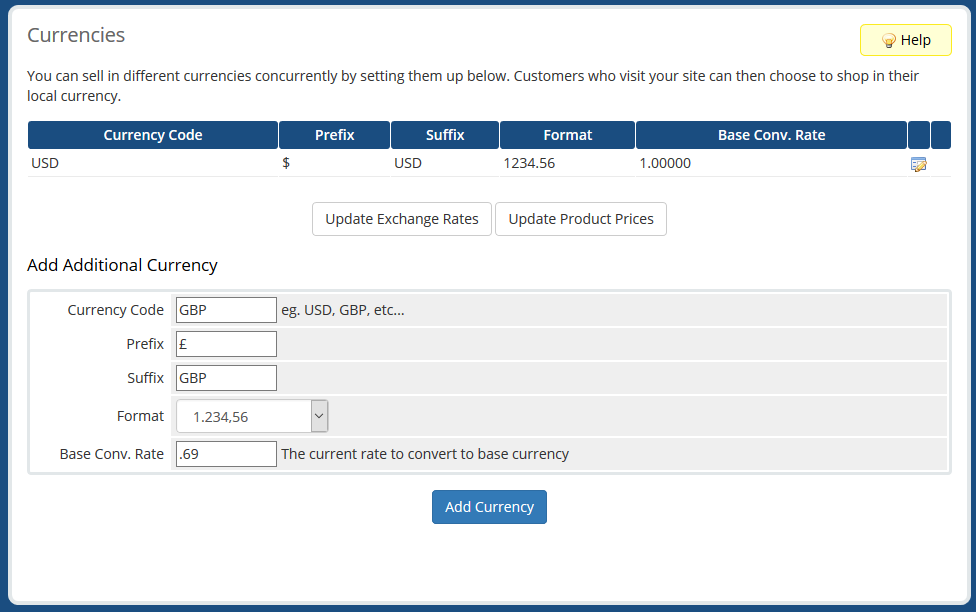Expand the Format dropdown showing 1.234,56
Screen dimensions: 976x612
click(x=252, y=416)
